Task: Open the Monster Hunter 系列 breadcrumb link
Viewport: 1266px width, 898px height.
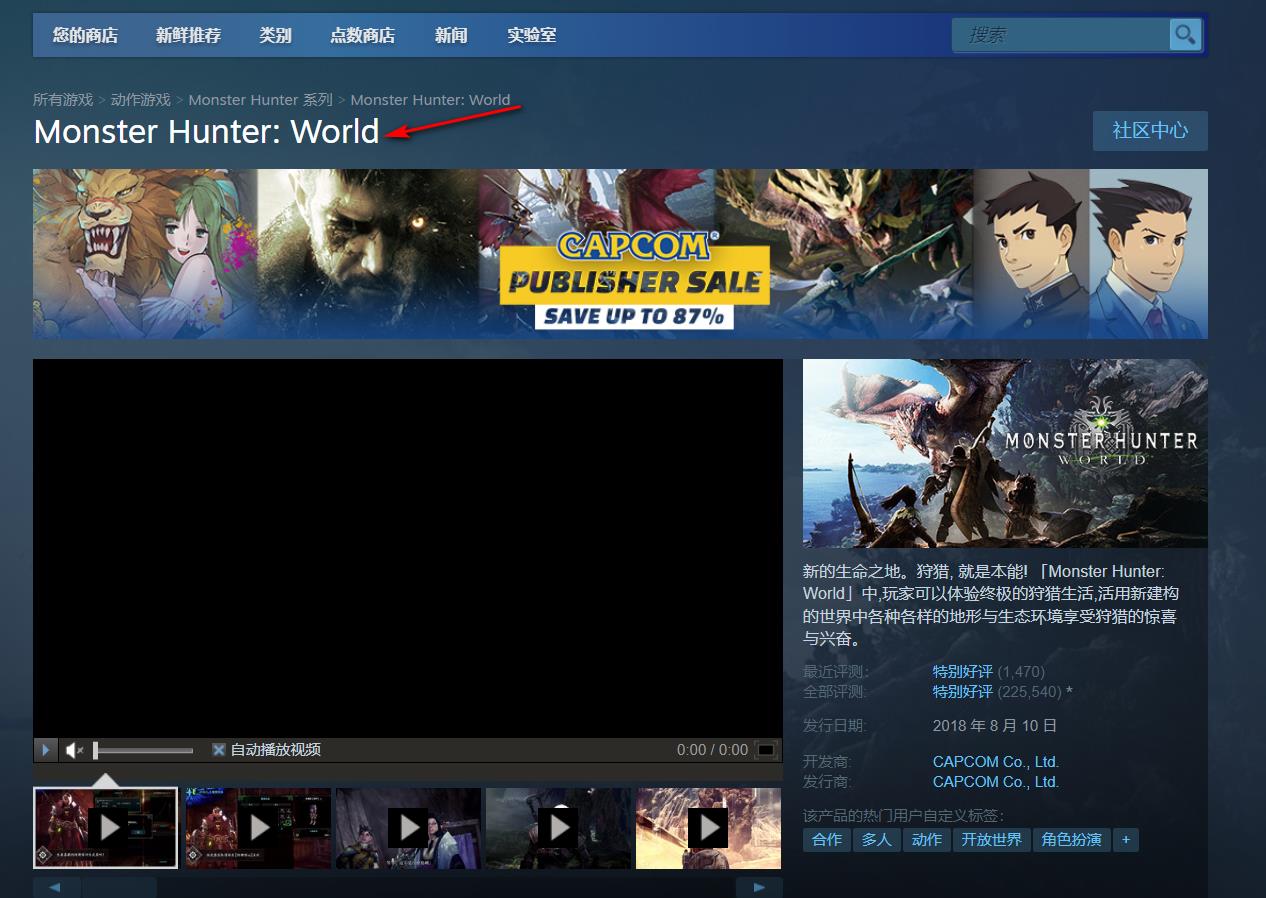Action: point(260,100)
